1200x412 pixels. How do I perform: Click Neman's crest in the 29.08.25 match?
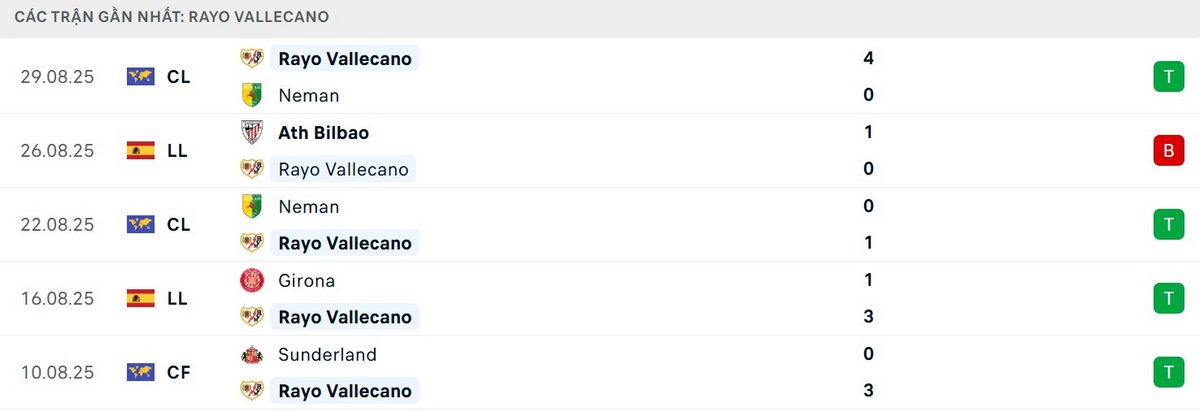tap(251, 95)
